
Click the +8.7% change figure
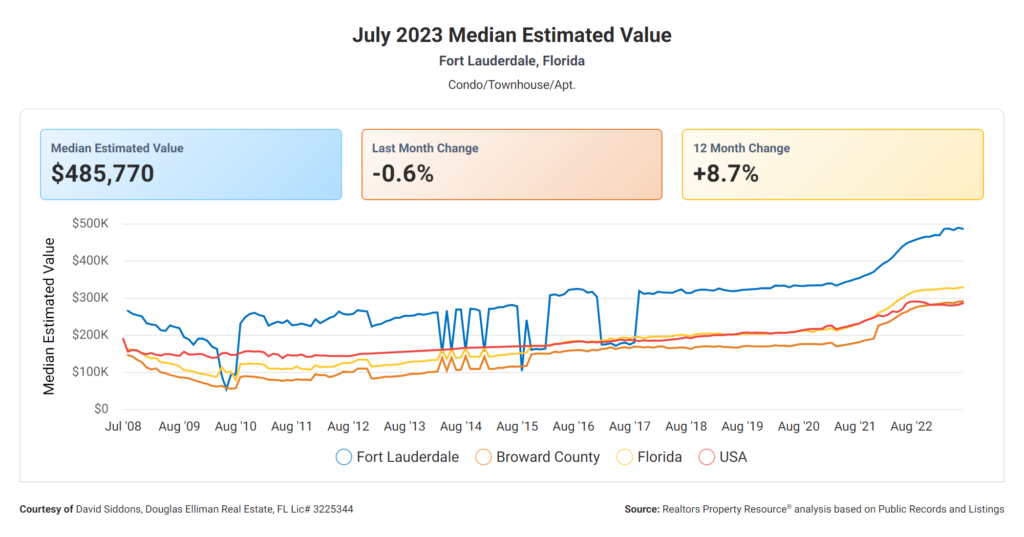[726, 174]
